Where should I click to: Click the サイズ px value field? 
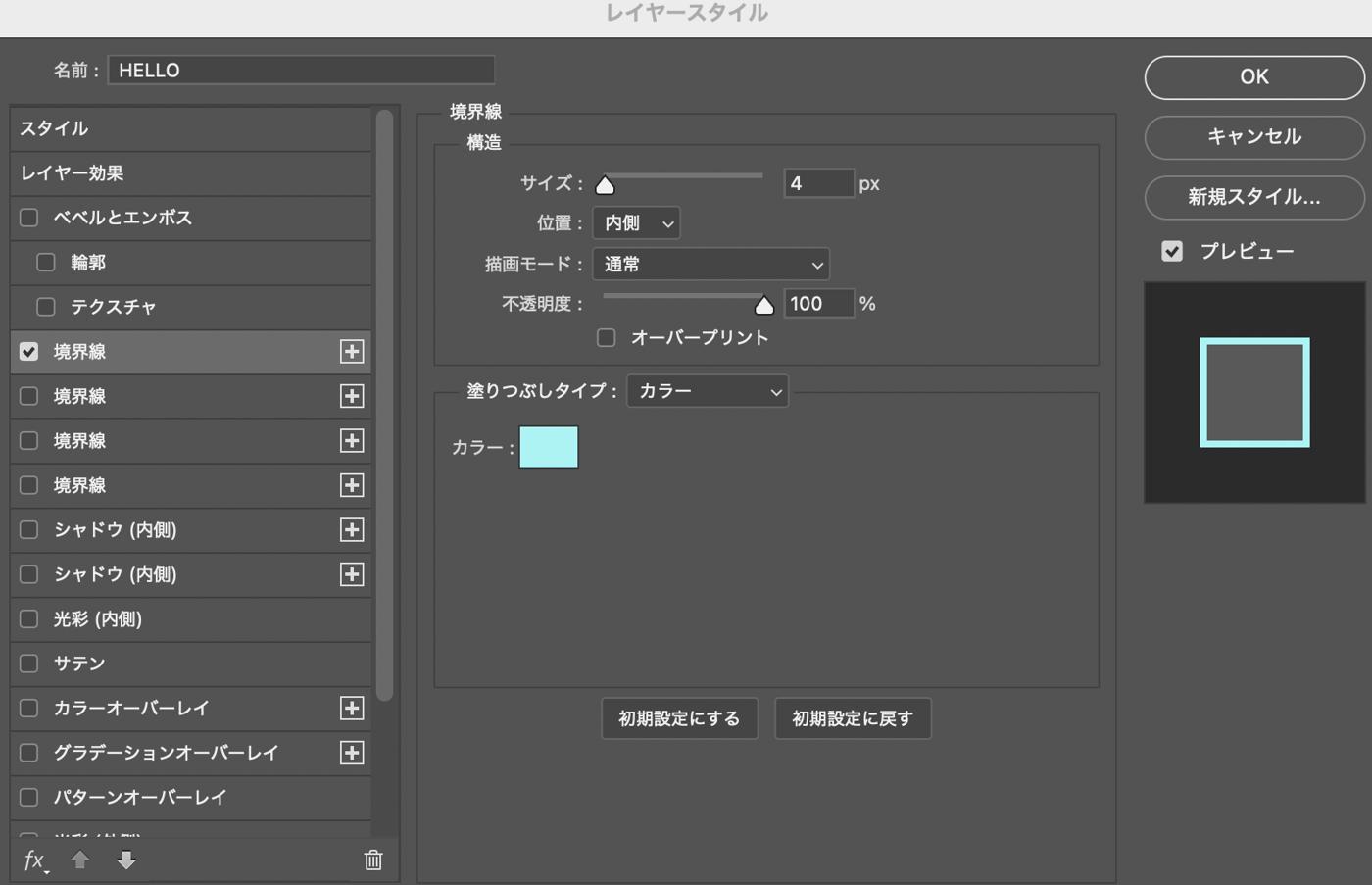819,183
